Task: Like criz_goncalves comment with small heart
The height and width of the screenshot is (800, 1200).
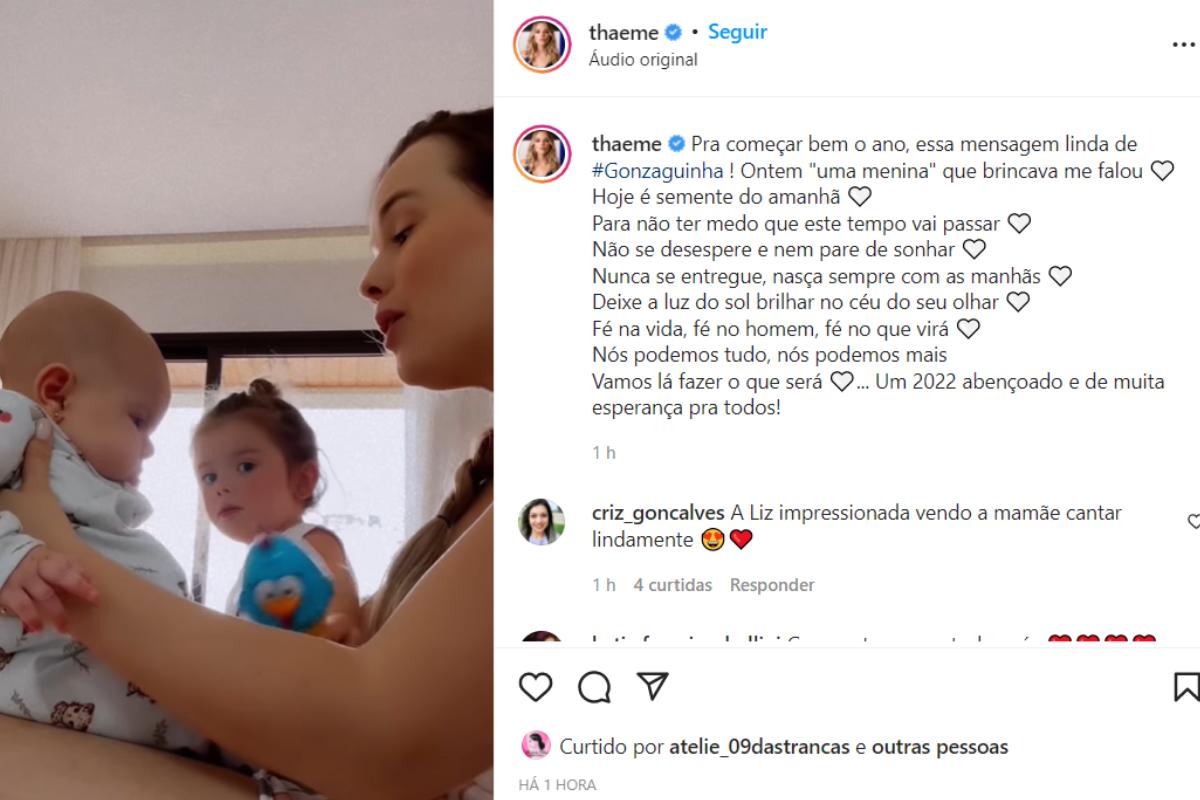Action: click(x=1194, y=521)
